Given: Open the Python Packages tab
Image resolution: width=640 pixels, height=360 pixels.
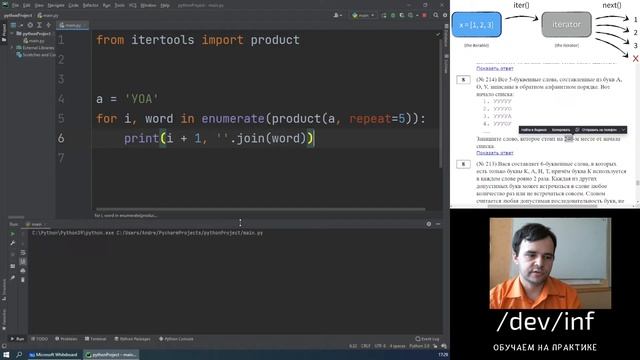Looking at the screenshot, I should [x=133, y=339].
